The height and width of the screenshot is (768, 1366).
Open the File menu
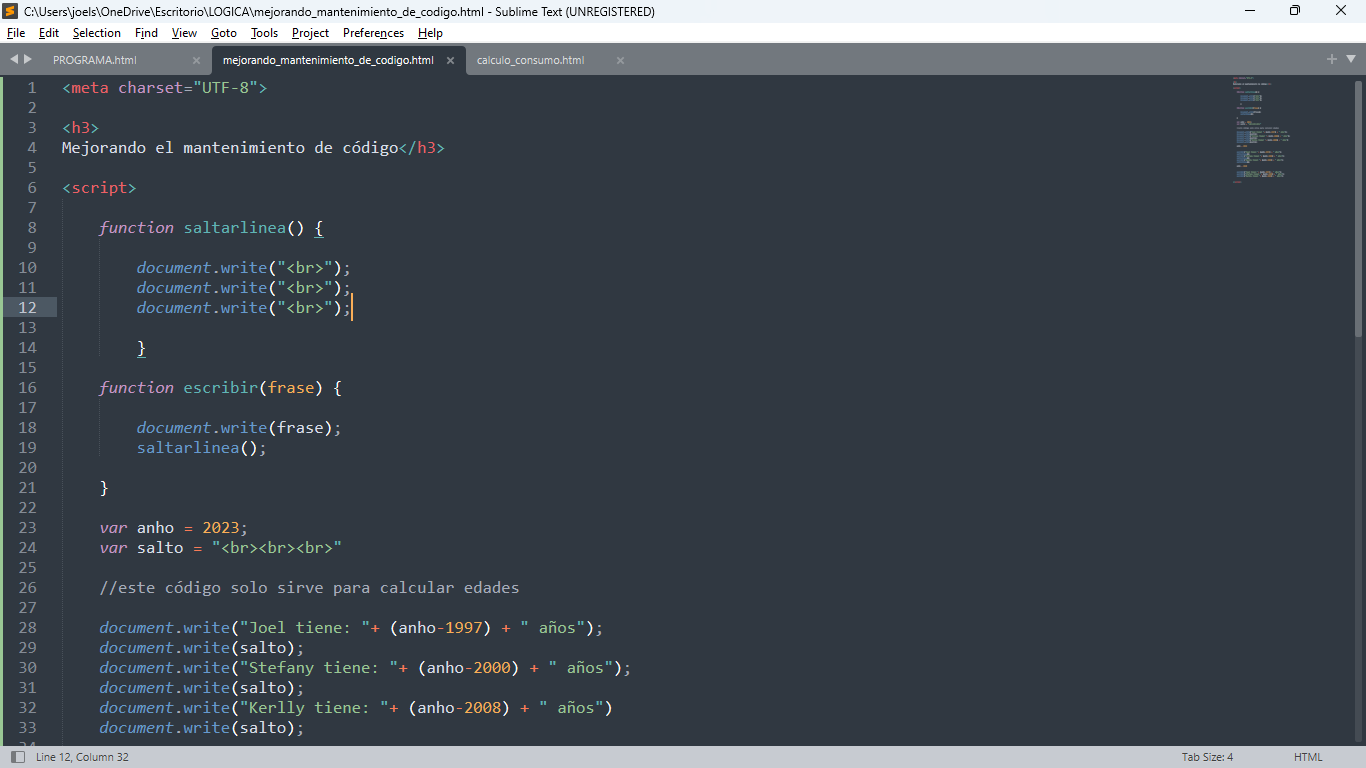pos(16,33)
